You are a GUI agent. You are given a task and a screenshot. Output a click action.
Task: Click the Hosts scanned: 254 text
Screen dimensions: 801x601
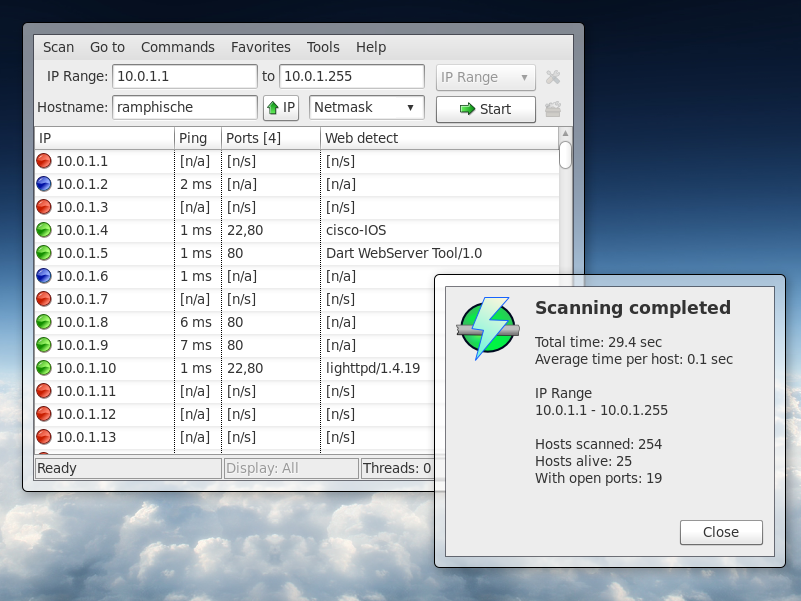click(x=598, y=444)
